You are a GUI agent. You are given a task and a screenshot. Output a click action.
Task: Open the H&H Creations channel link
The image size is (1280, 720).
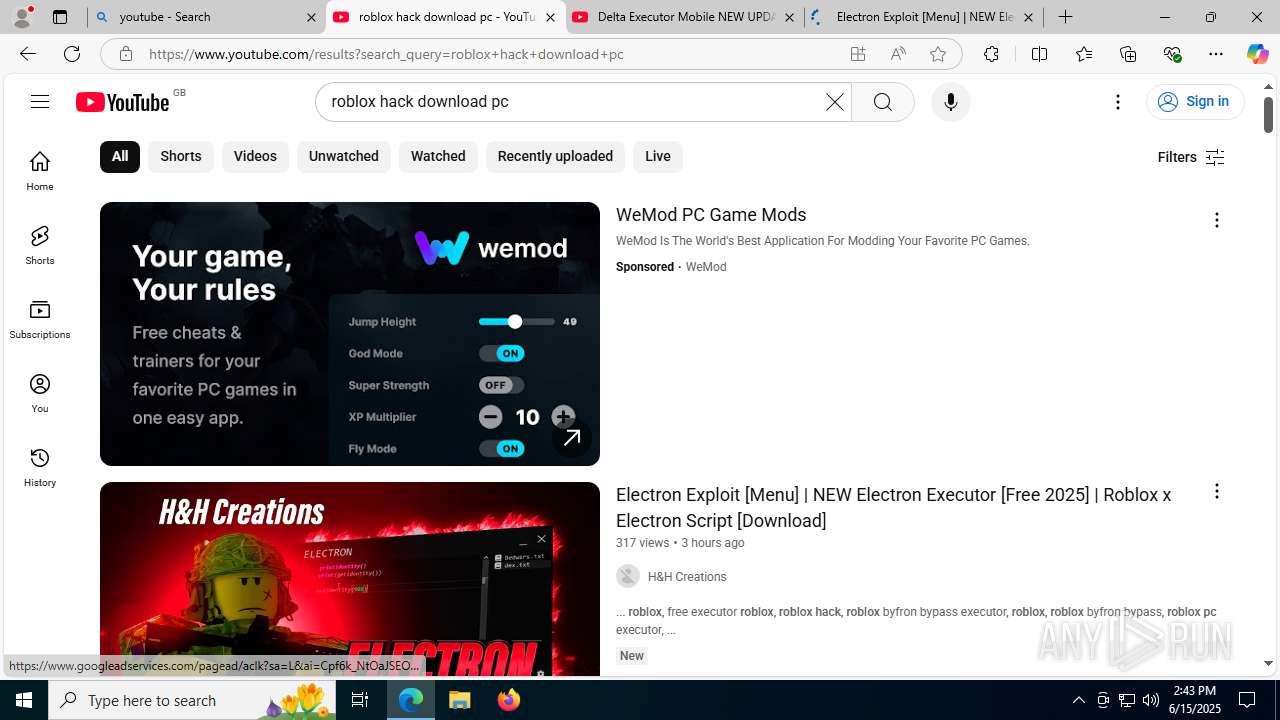pyautogui.click(x=687, y=577)
